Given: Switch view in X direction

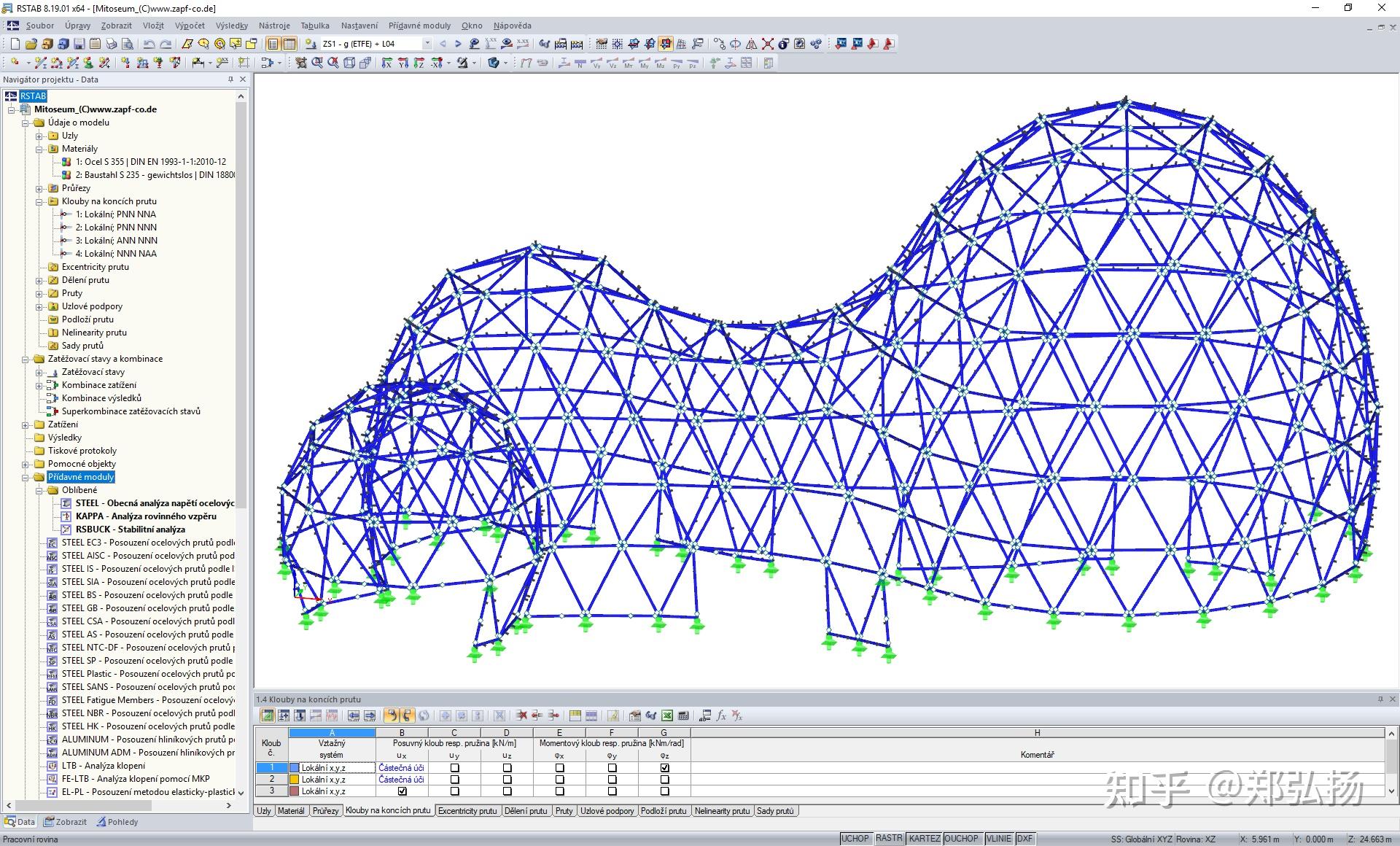Looking at the screenshot, I should (x=386, y=63).
